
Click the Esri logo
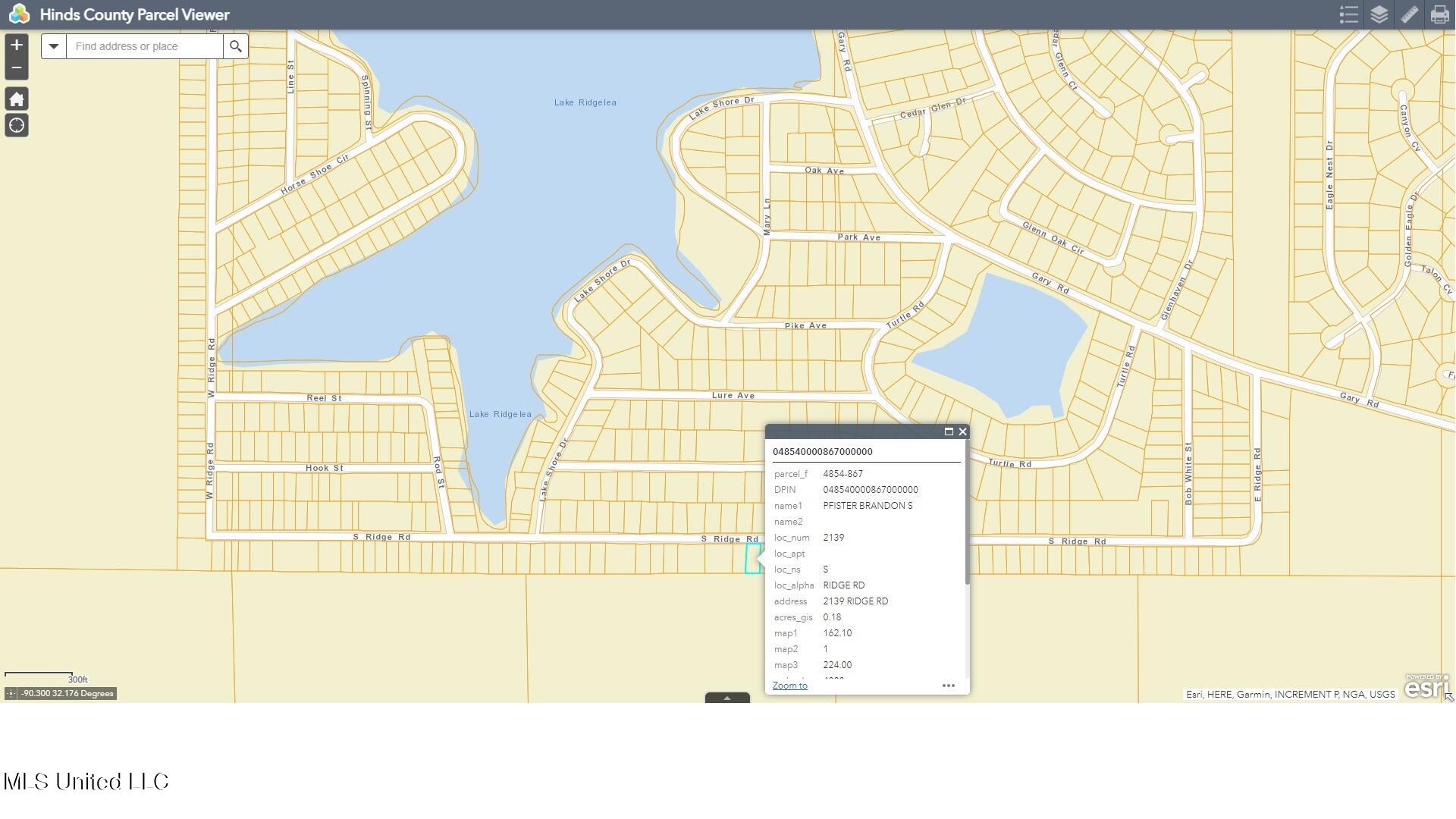tap(1426, 687)
